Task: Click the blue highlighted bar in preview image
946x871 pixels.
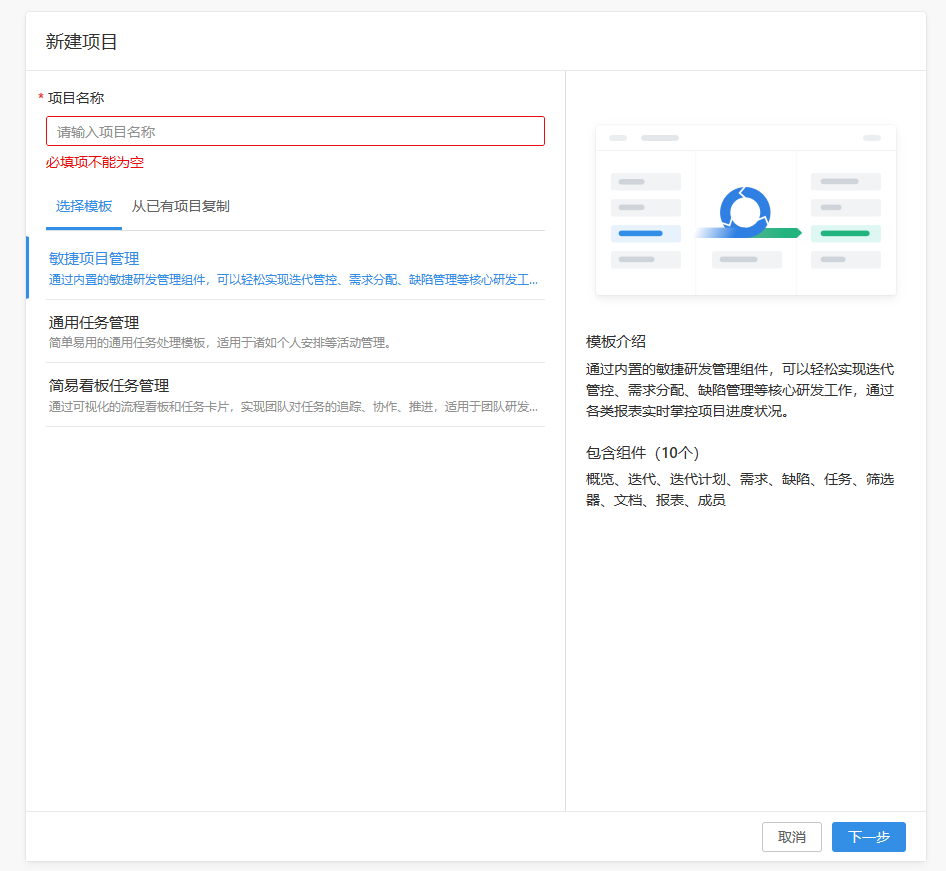Action: click(640, 233)
